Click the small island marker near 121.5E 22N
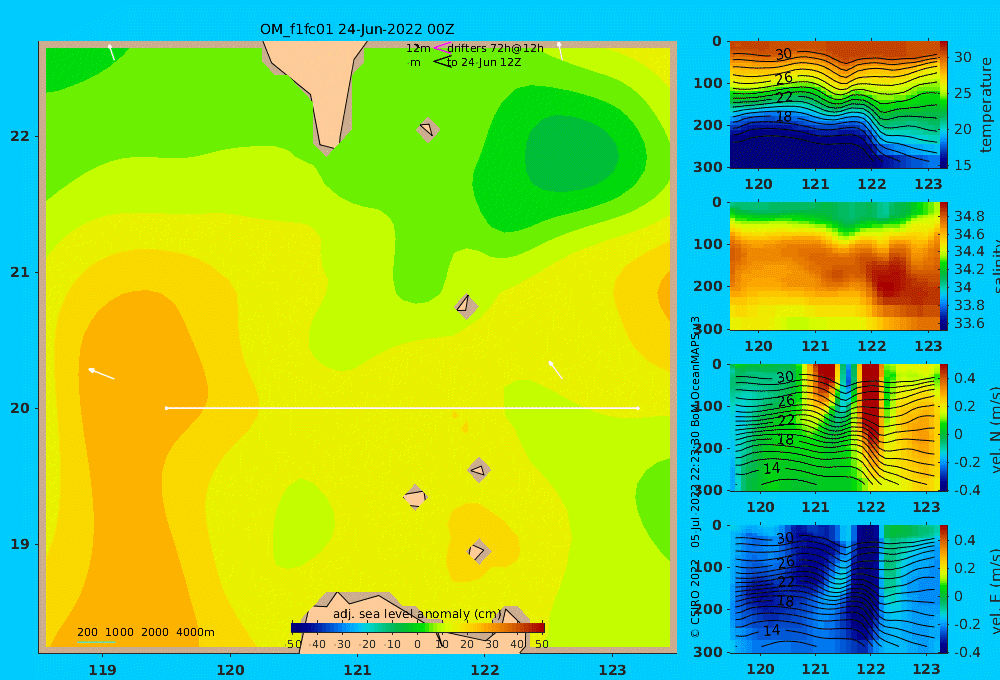Image resolution: width=1000 pixels, height=680 pixels. 428,130
